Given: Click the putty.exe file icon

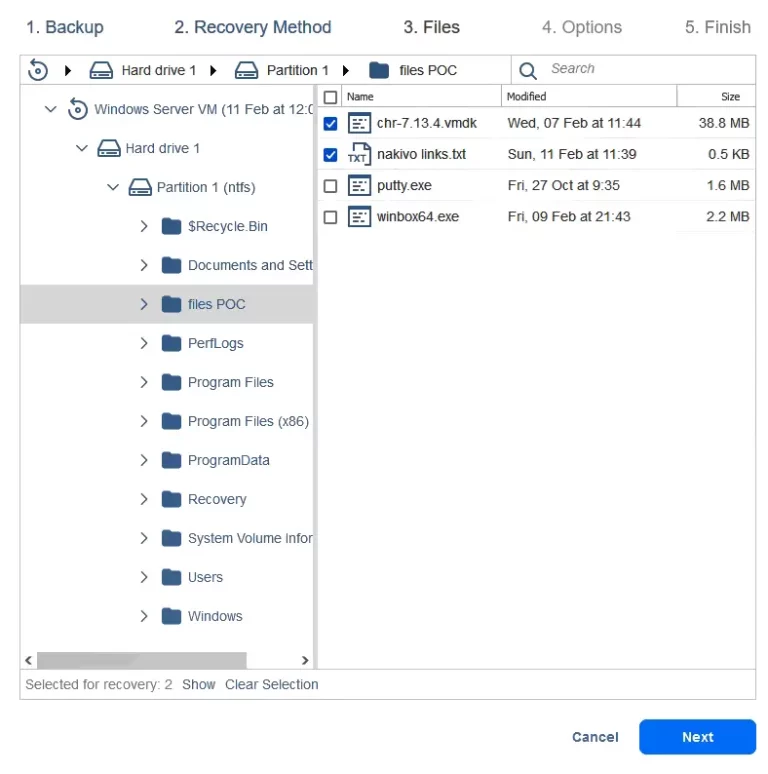Looking at the screenshot, I should coord(359,186).
